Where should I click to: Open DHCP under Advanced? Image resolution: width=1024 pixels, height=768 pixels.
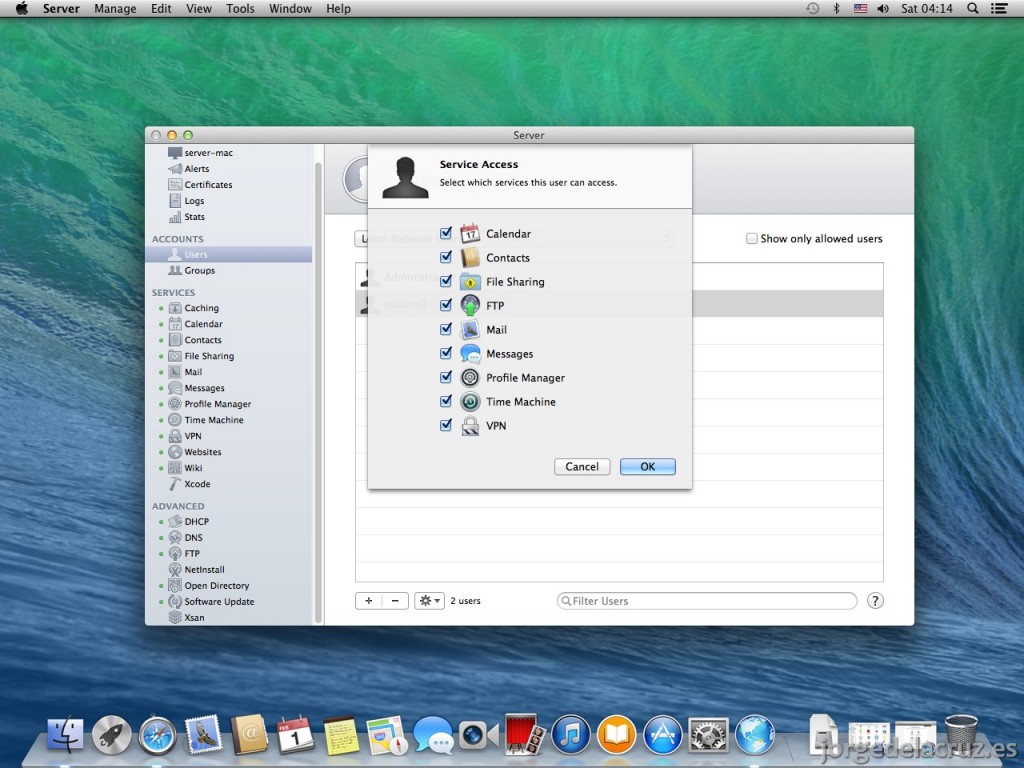(189, 522)
